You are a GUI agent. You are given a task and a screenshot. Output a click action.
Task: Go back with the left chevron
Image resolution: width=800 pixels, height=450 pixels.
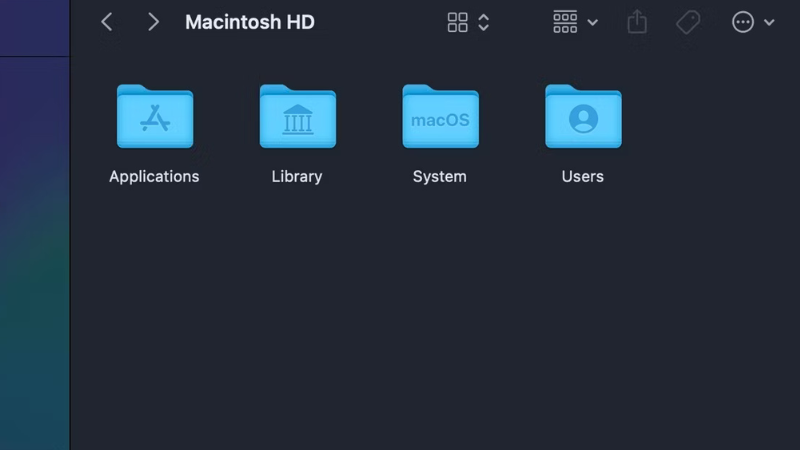coord(107,22)
